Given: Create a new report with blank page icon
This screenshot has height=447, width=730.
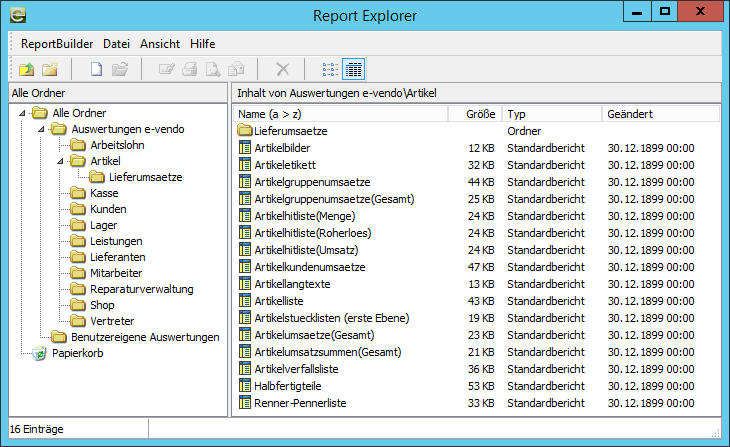Looking at the screenshot, I should (x=96, y=69).
